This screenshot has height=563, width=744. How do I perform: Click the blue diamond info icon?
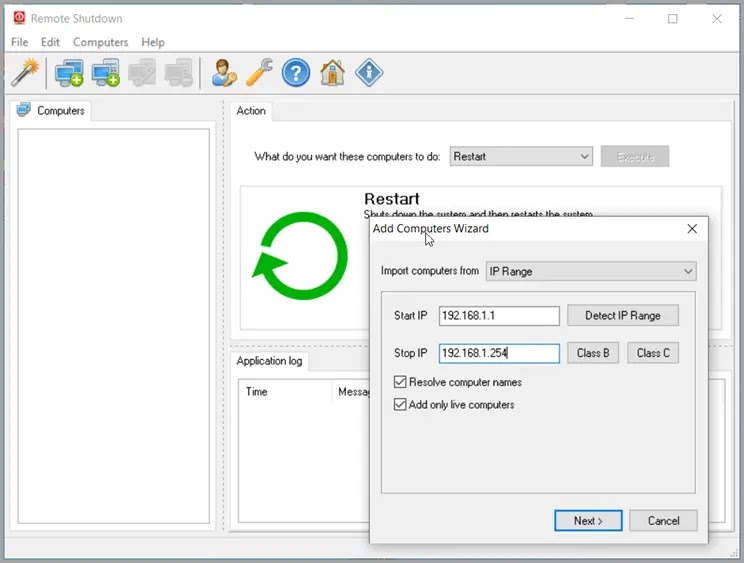(x=369, y=73)
